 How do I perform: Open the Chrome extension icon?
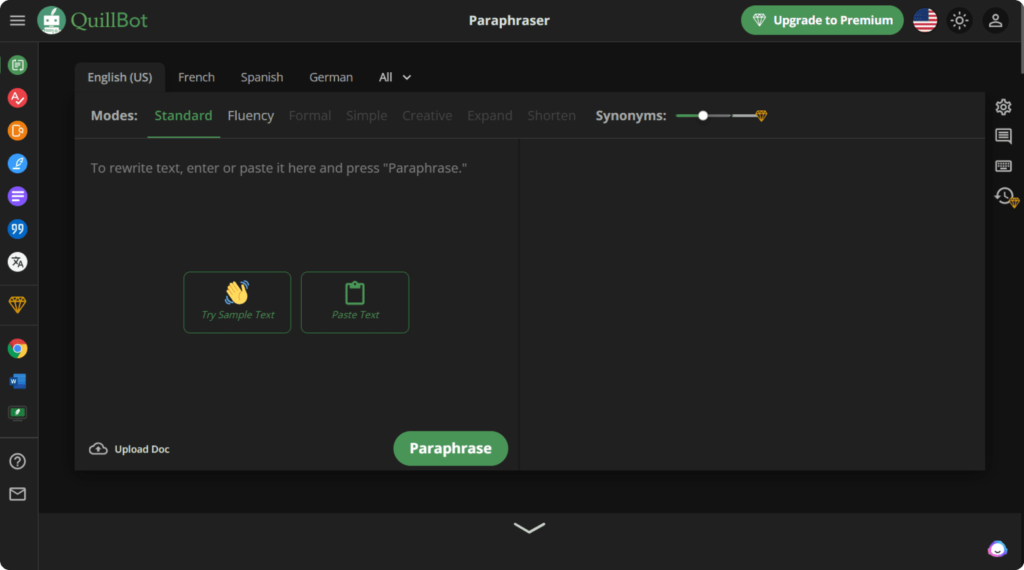pos(18,349)
